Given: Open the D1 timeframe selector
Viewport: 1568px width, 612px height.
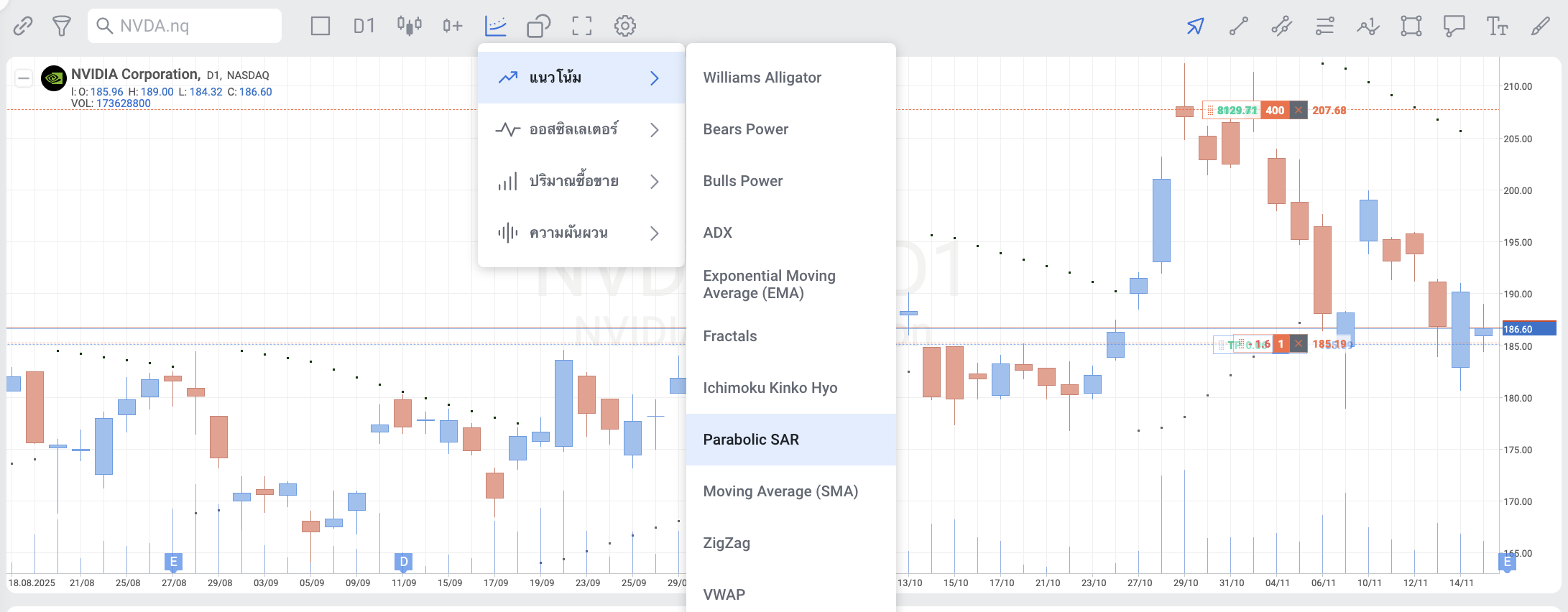Looking at the screenshot, I should pyautogui.click(x=364, y=27).
